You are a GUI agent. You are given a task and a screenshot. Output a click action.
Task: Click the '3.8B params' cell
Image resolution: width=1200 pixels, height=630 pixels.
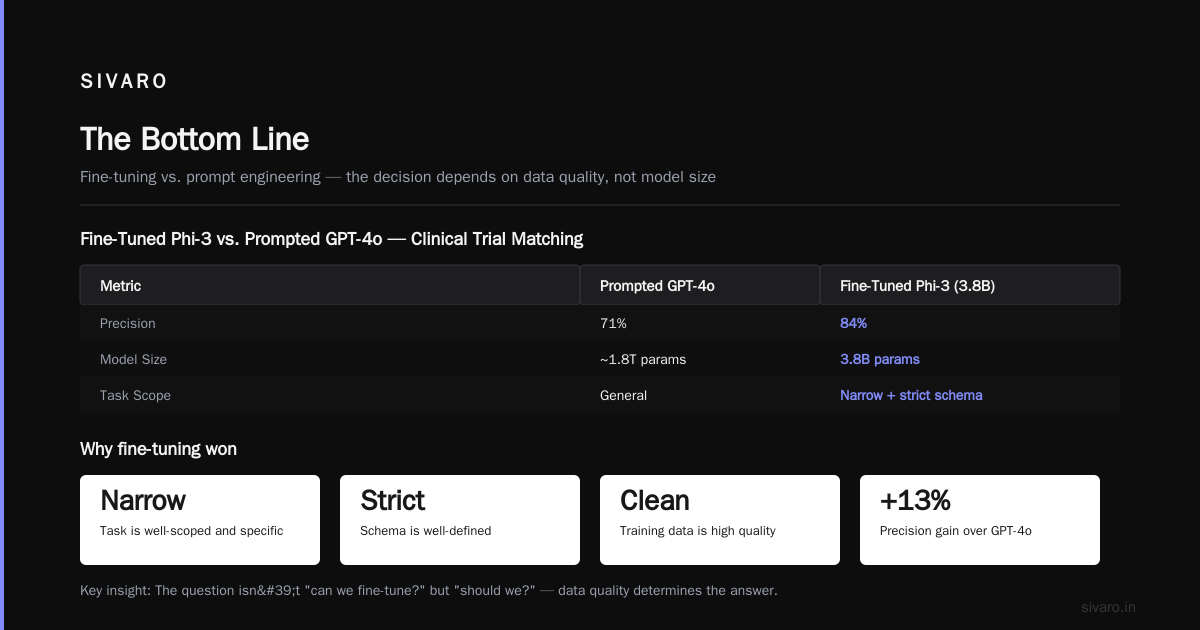tap(880, 360)
